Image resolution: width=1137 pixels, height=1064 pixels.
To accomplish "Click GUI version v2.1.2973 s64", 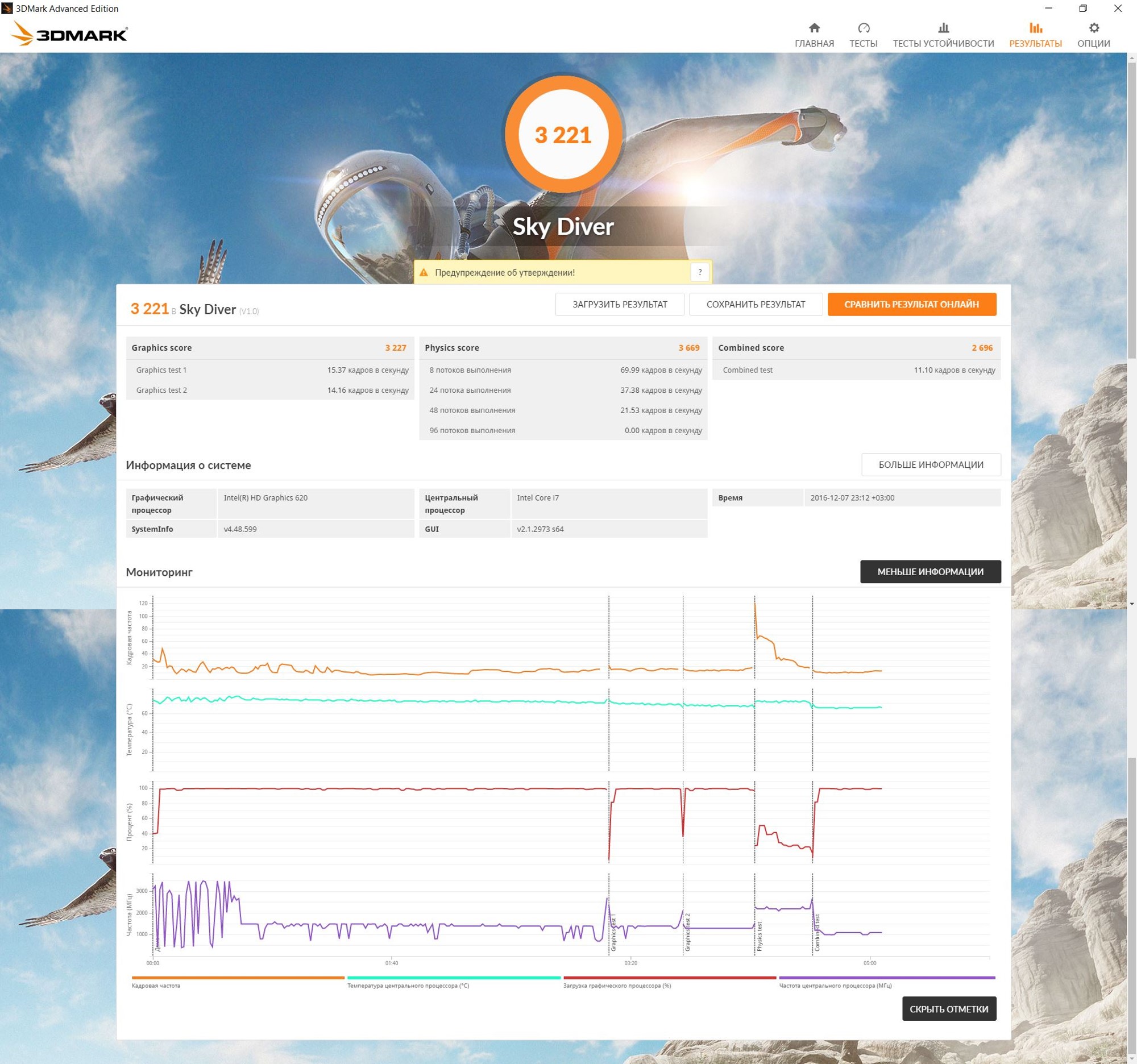I will click(x=540, y=529).
